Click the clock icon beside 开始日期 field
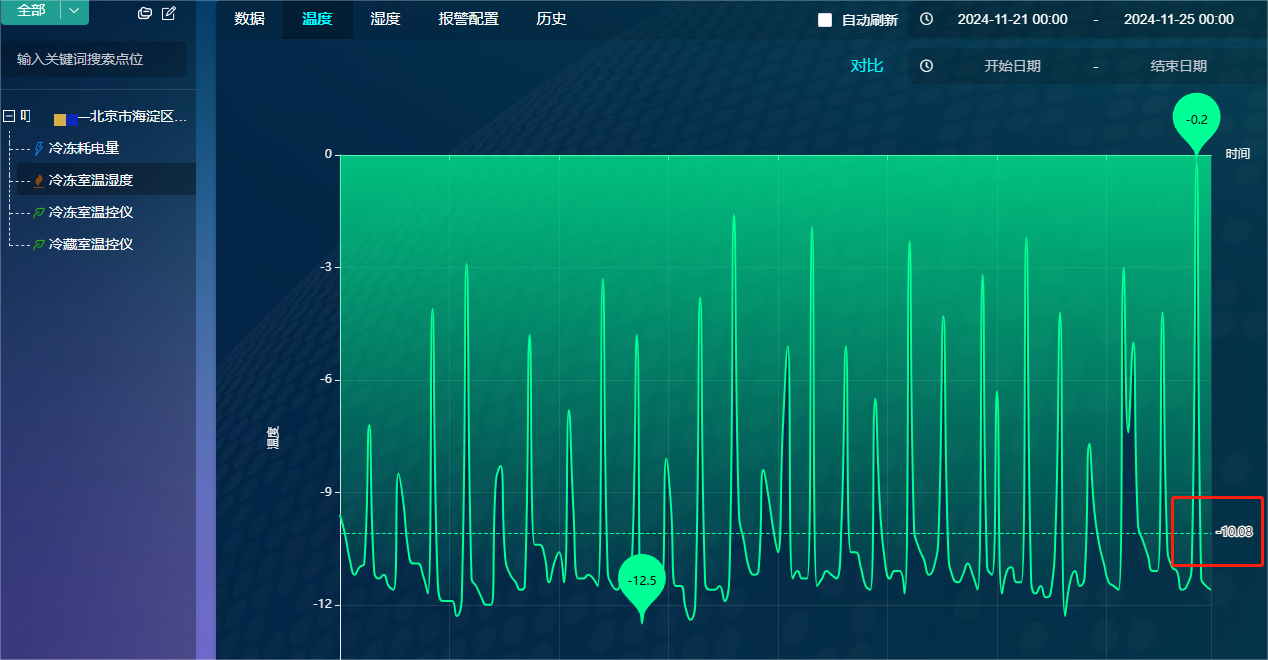Screen dimensions: 1268x660 (x=927, y=66)
